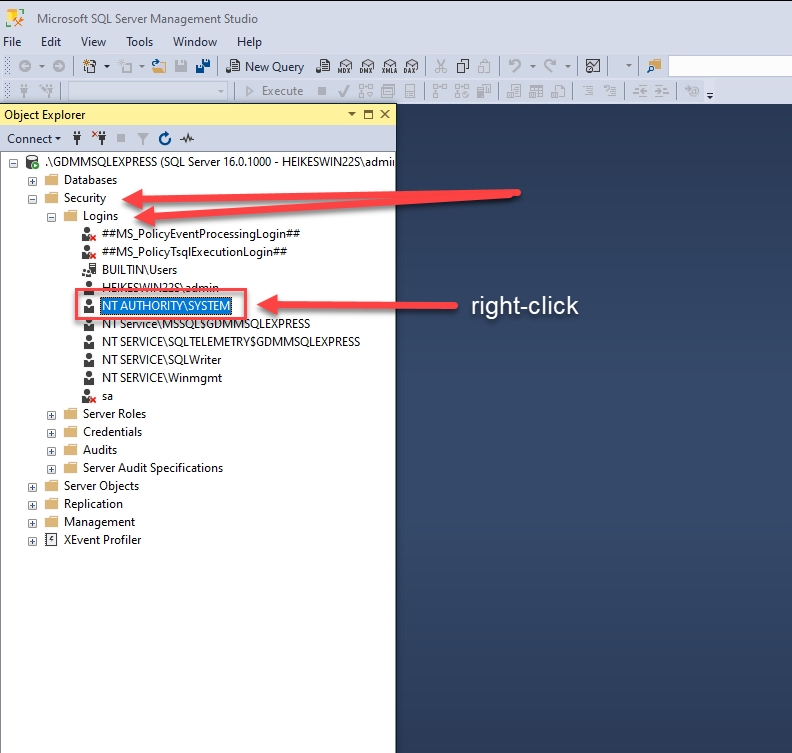Click the Disconnect plug icon
This screenshot has width=792, height=753.
(99, 138)
